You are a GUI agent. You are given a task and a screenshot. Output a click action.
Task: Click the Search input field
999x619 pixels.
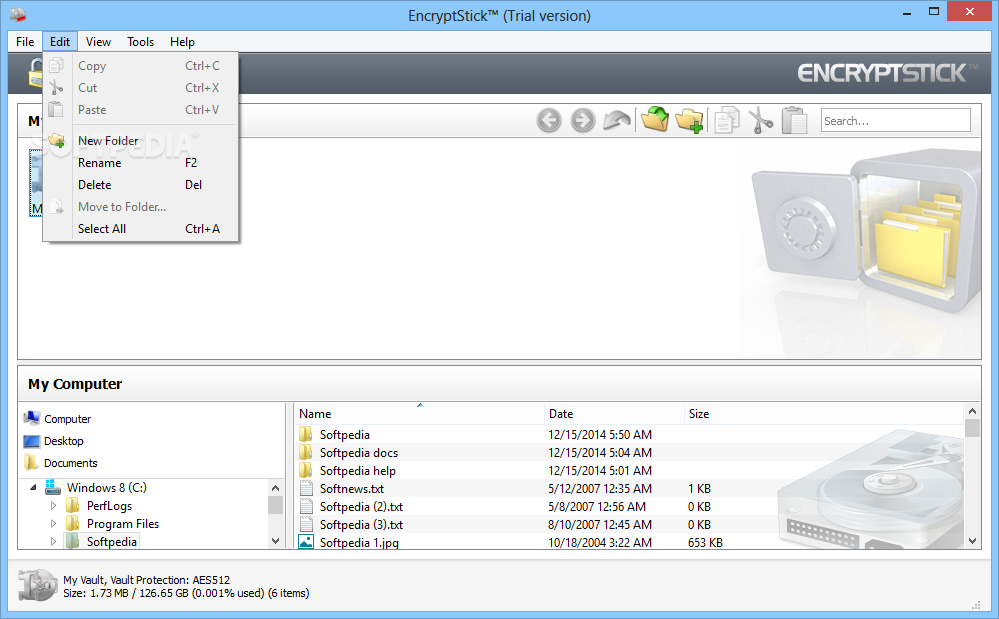(895, 120)
